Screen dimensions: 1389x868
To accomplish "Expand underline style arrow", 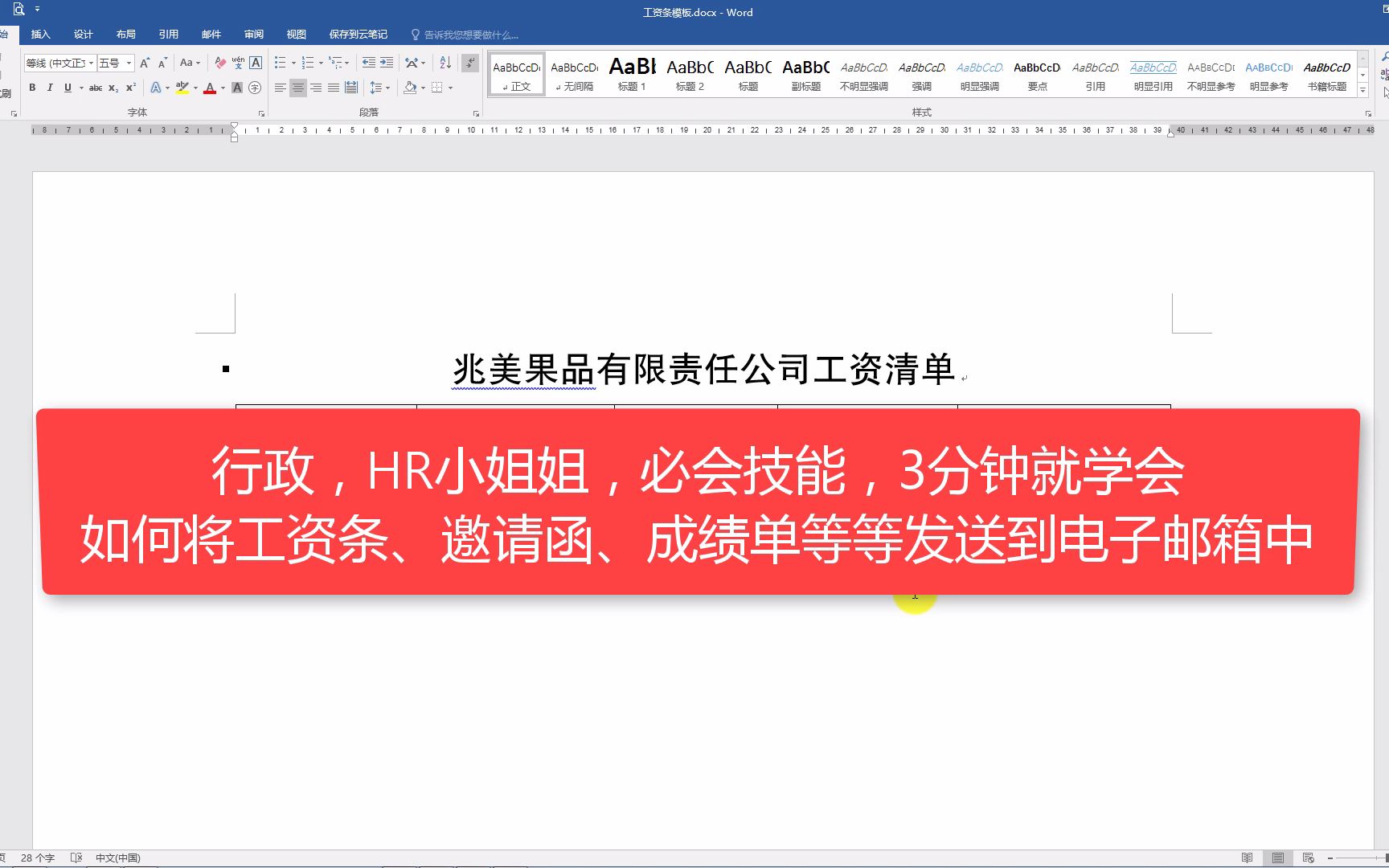I will [x=81, y=88].
